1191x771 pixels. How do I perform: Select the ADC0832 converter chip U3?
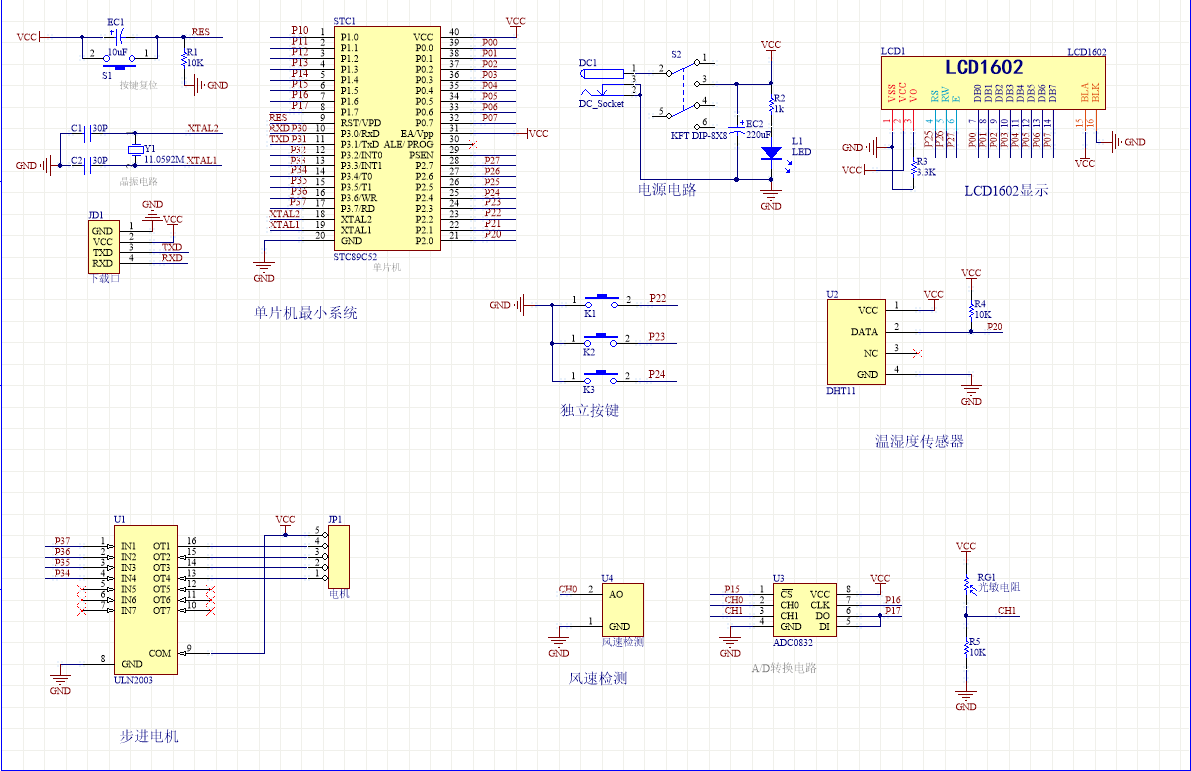[804, 610]
